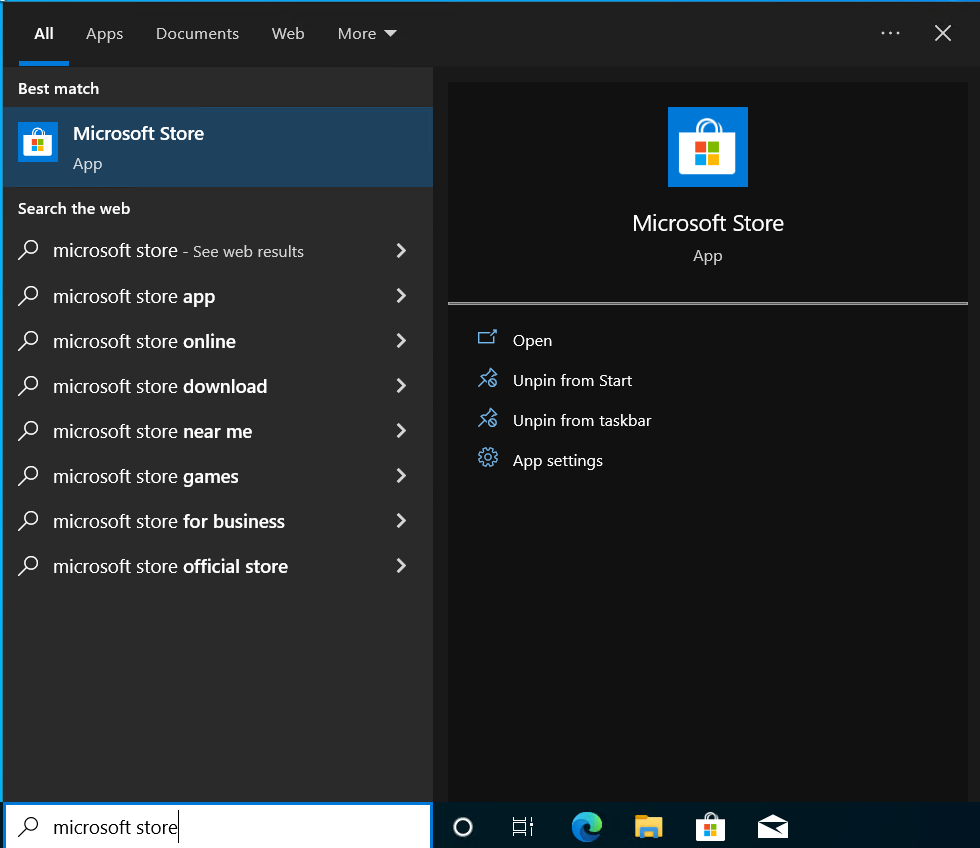Expand the 'microsoft store games' chevron
980x848 pixels.
coord(401,476)
